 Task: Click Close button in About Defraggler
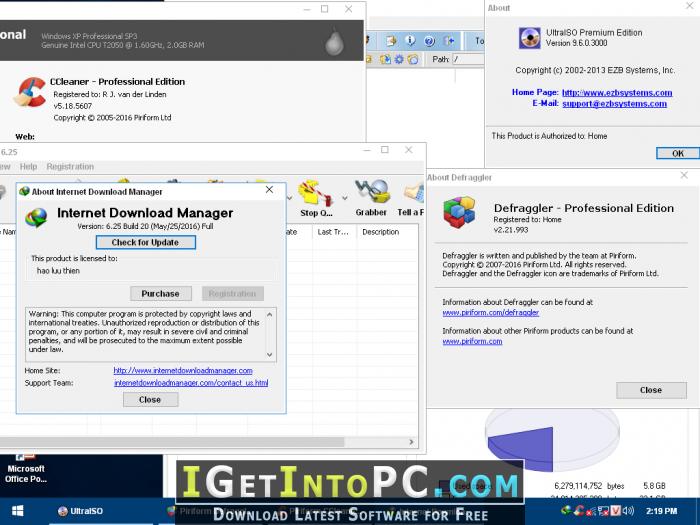(651, 390)
